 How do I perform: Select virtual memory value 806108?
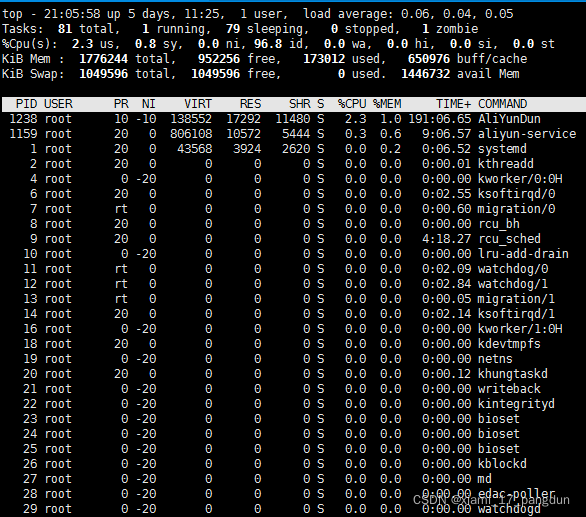191,134
